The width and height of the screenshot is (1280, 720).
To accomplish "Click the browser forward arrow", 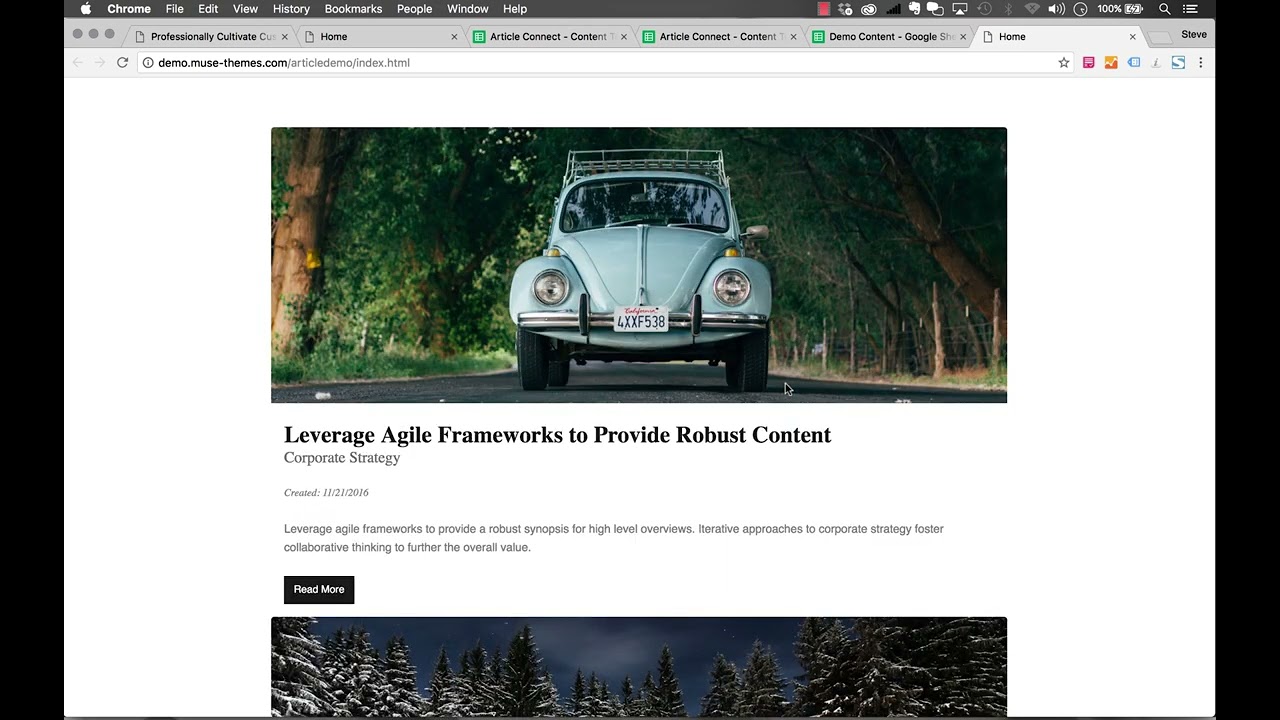I will (99, 62).
